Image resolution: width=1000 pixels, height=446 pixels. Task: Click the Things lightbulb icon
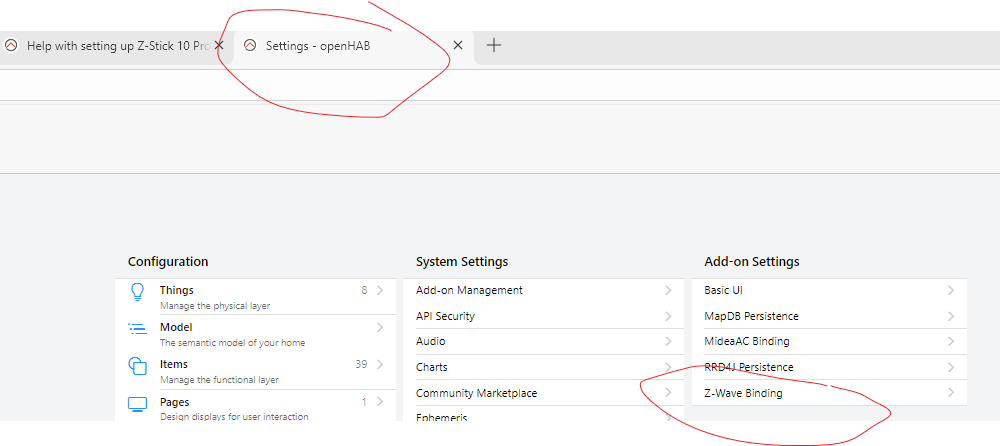click(138, 291)
